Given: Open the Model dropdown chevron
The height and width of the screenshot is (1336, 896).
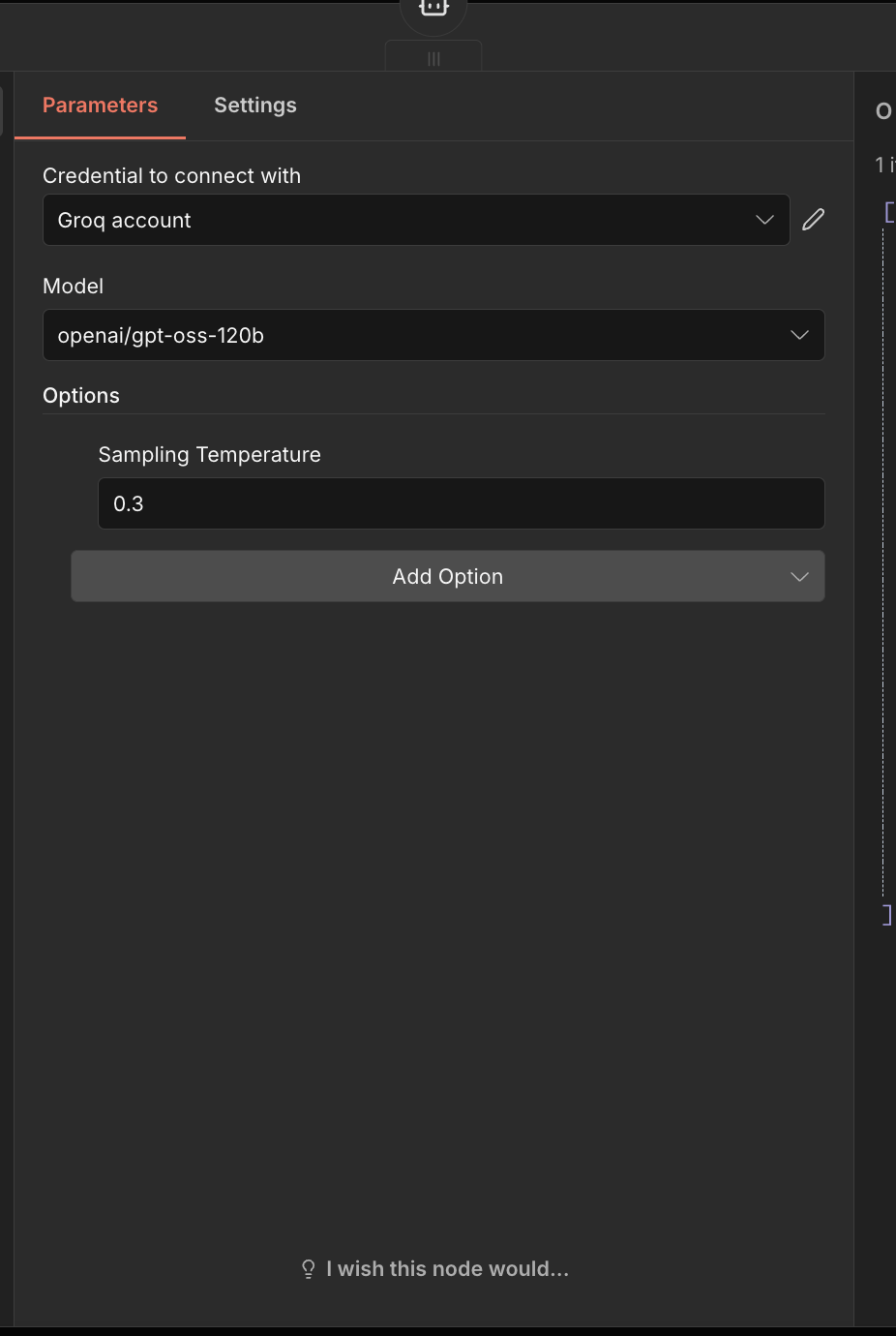Looking at the screenshot, I should [x=799, y=335].
